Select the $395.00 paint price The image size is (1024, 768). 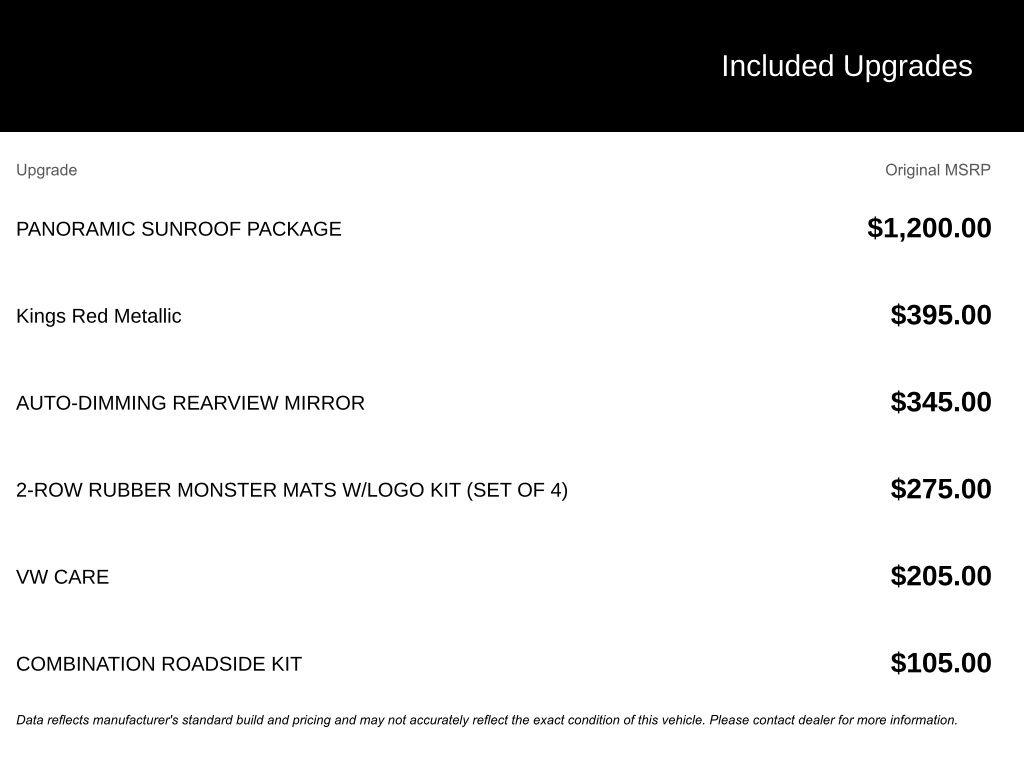940,315
